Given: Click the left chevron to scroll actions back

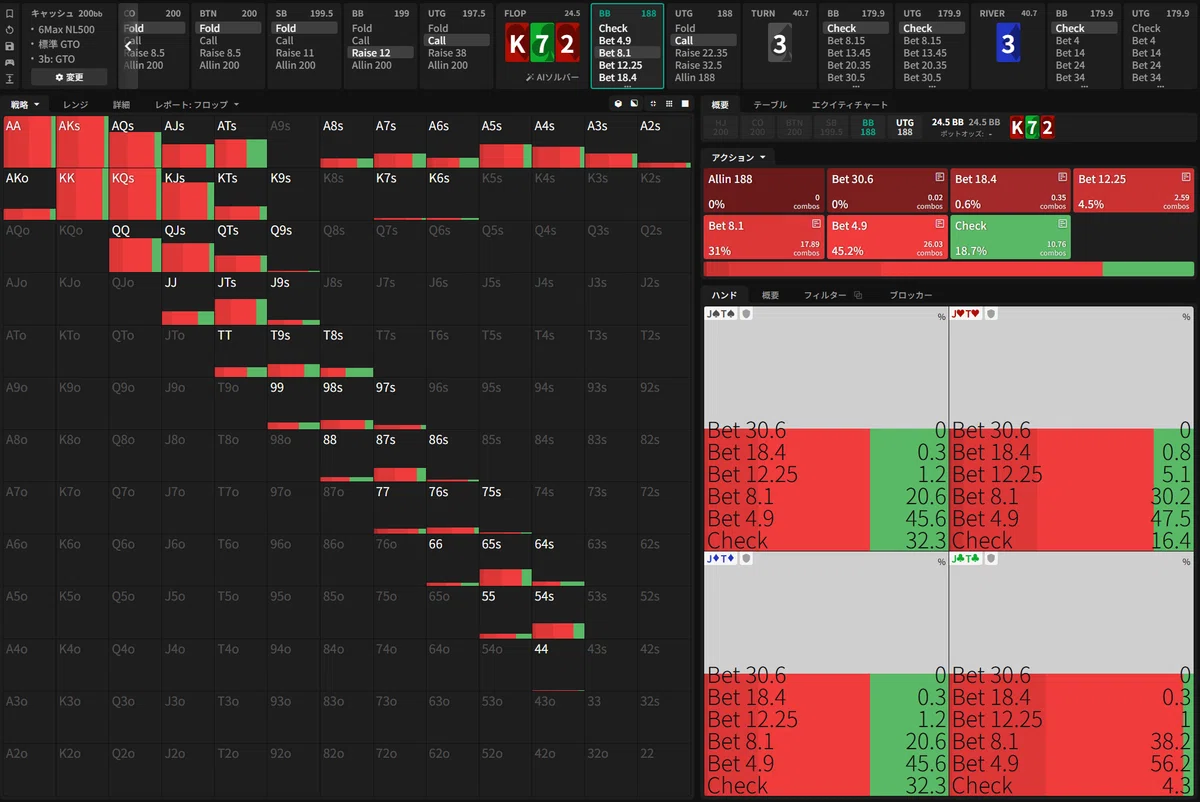Looking at the screenshot, I should 129,46.
